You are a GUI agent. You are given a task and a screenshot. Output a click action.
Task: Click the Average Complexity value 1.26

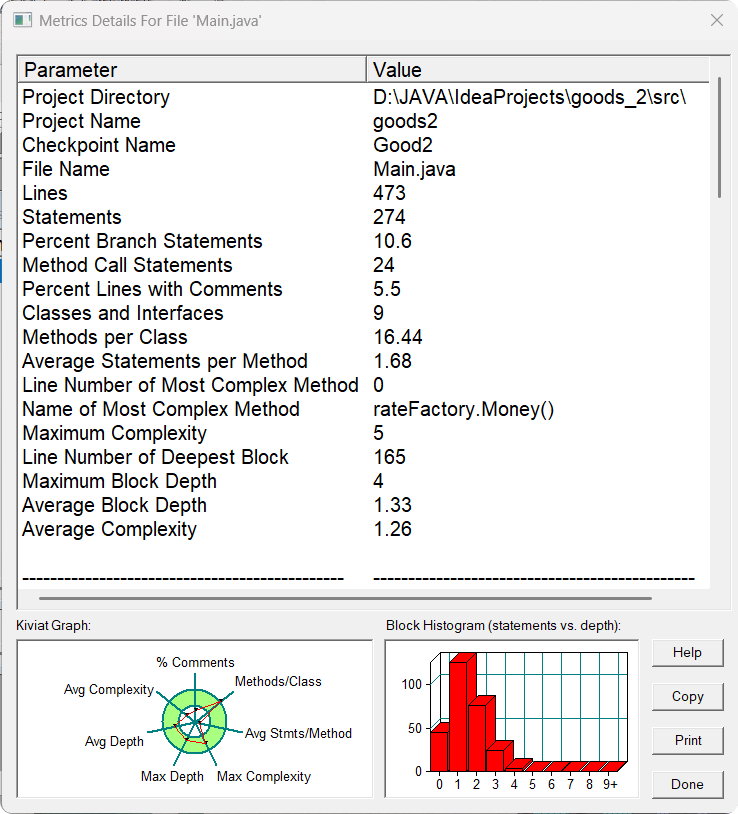pyautogui.click(x=392, y=529)
